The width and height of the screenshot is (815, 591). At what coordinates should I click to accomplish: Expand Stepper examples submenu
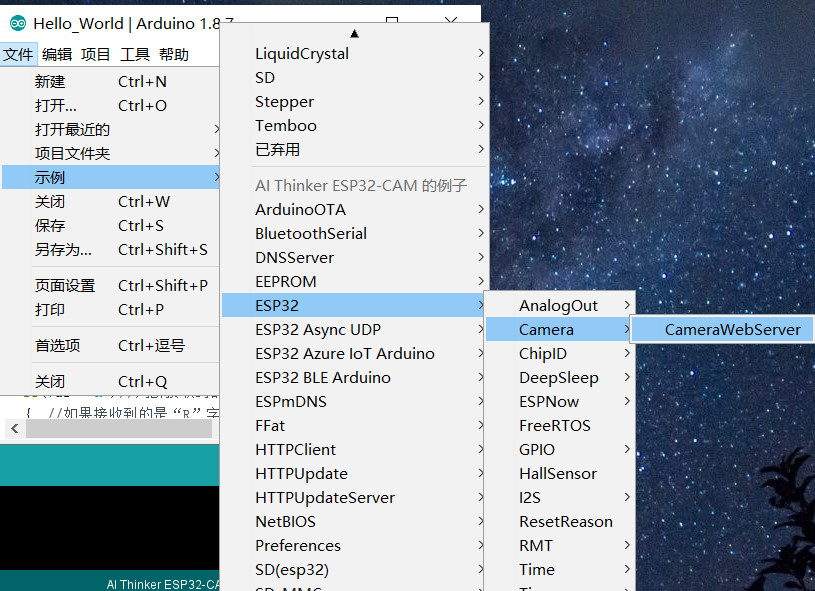click(x=354, y=101)
